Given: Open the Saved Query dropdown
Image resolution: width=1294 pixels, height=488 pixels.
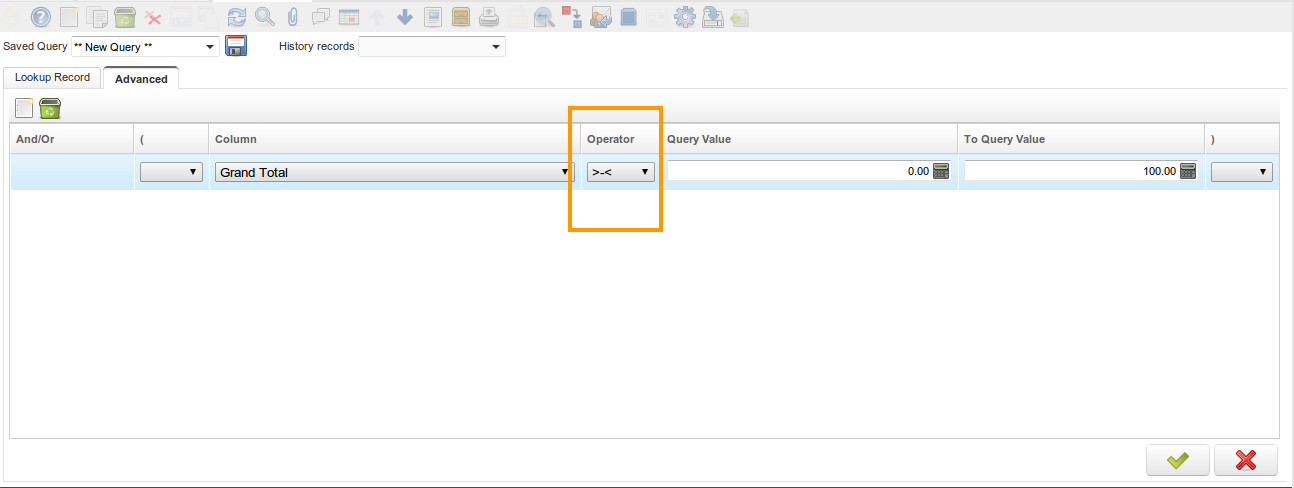Looking at the screenshot, I should [145, 47].
